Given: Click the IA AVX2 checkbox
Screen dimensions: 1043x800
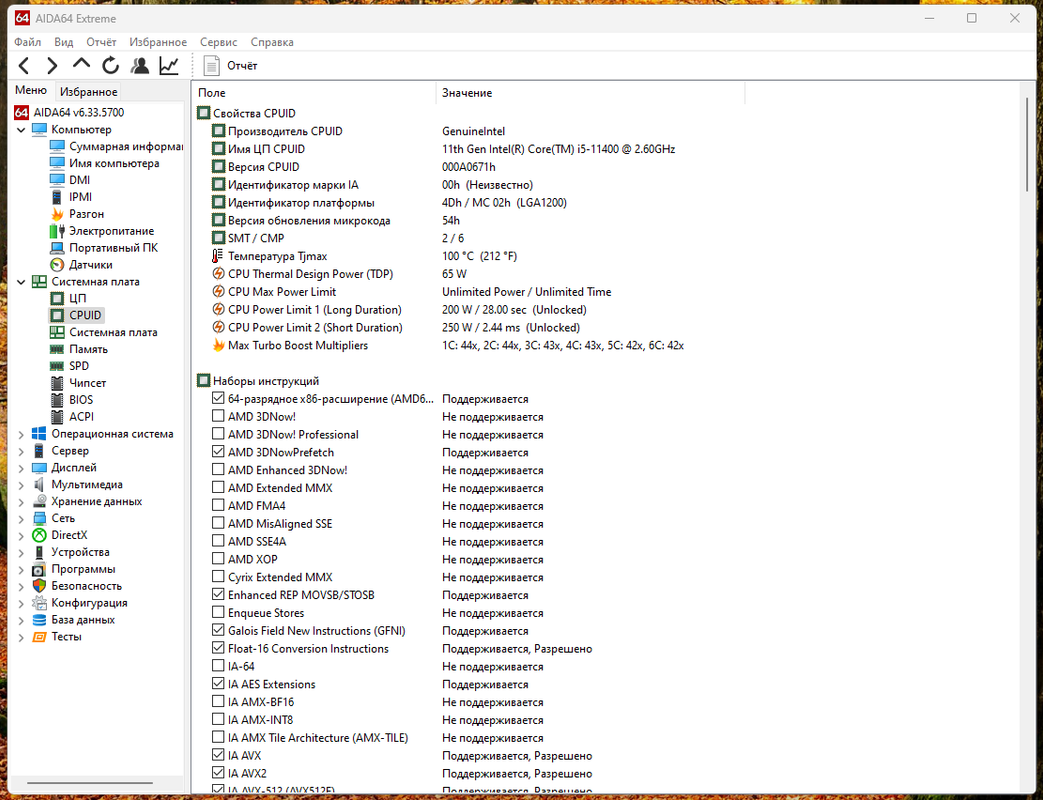Looking at the screenshot, I should click(218, 772).
